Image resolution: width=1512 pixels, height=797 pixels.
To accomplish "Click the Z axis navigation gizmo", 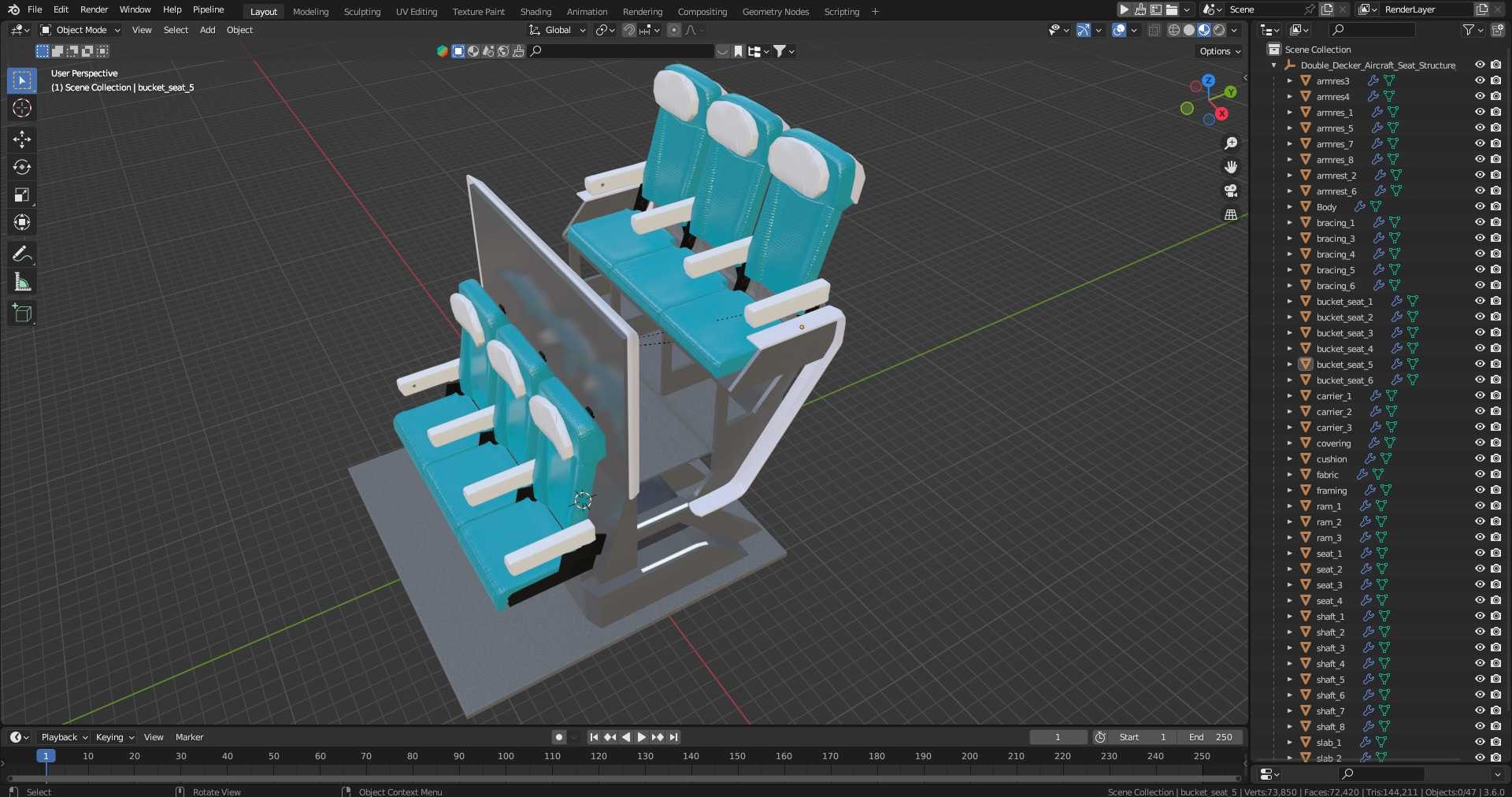I will [1208, 80].
